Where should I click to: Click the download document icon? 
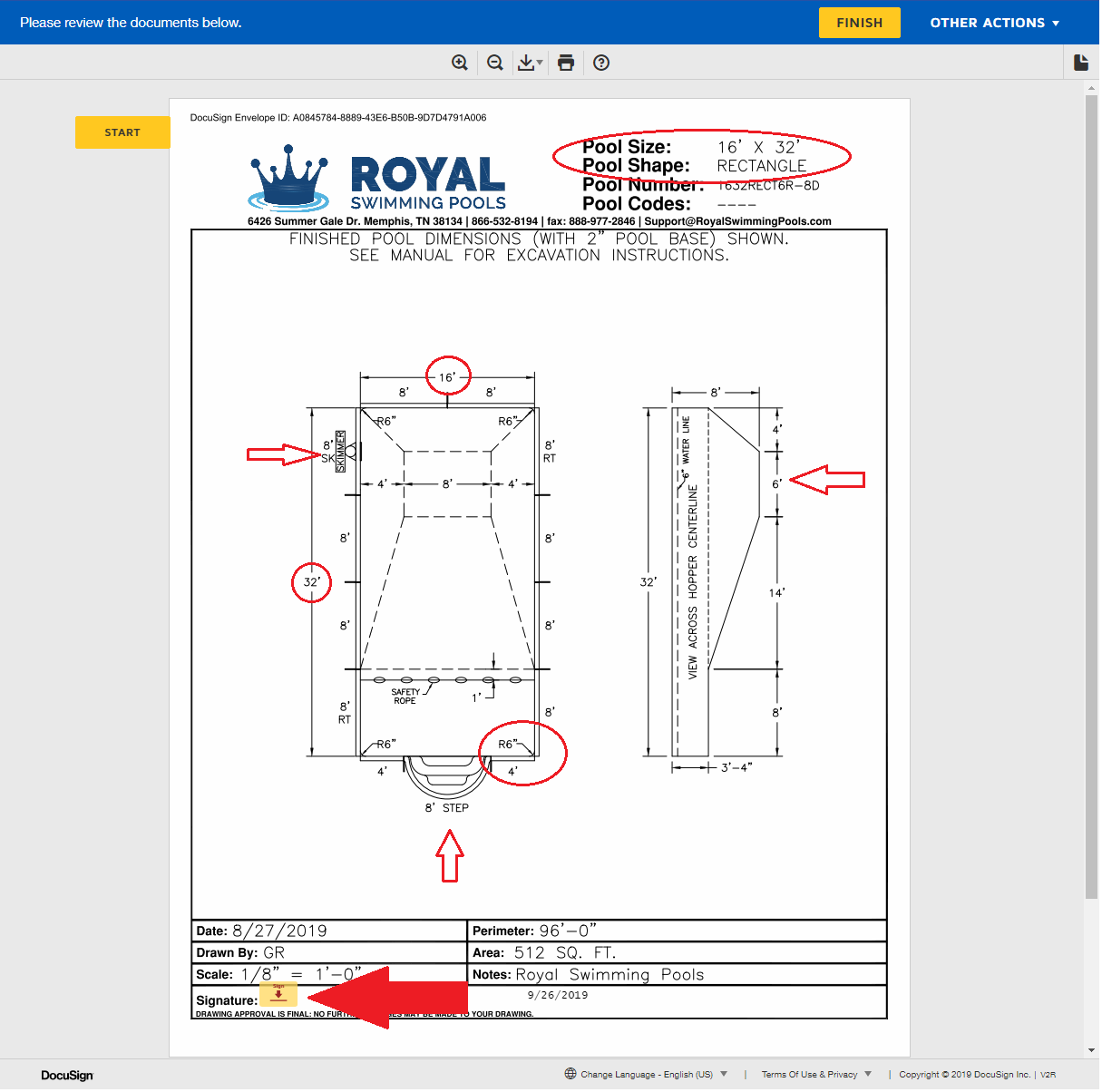pos(527,62)
